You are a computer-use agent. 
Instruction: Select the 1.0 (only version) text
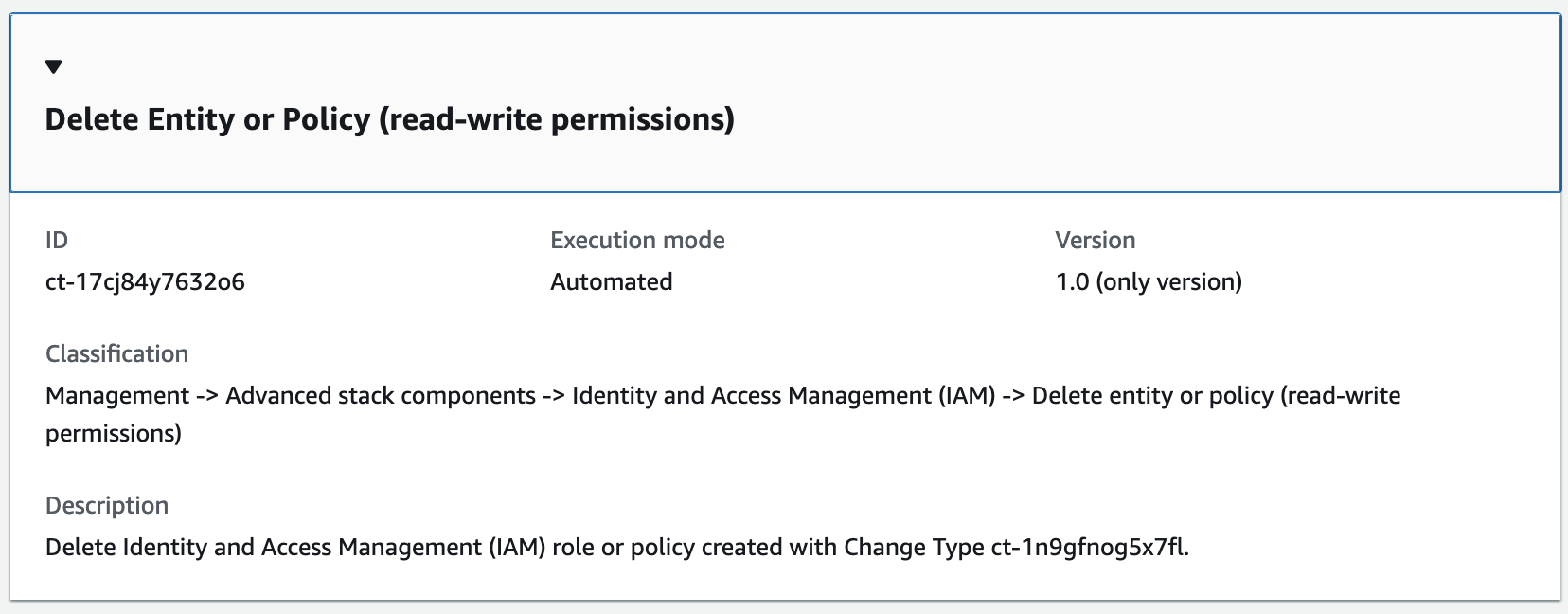[1149, 281]
